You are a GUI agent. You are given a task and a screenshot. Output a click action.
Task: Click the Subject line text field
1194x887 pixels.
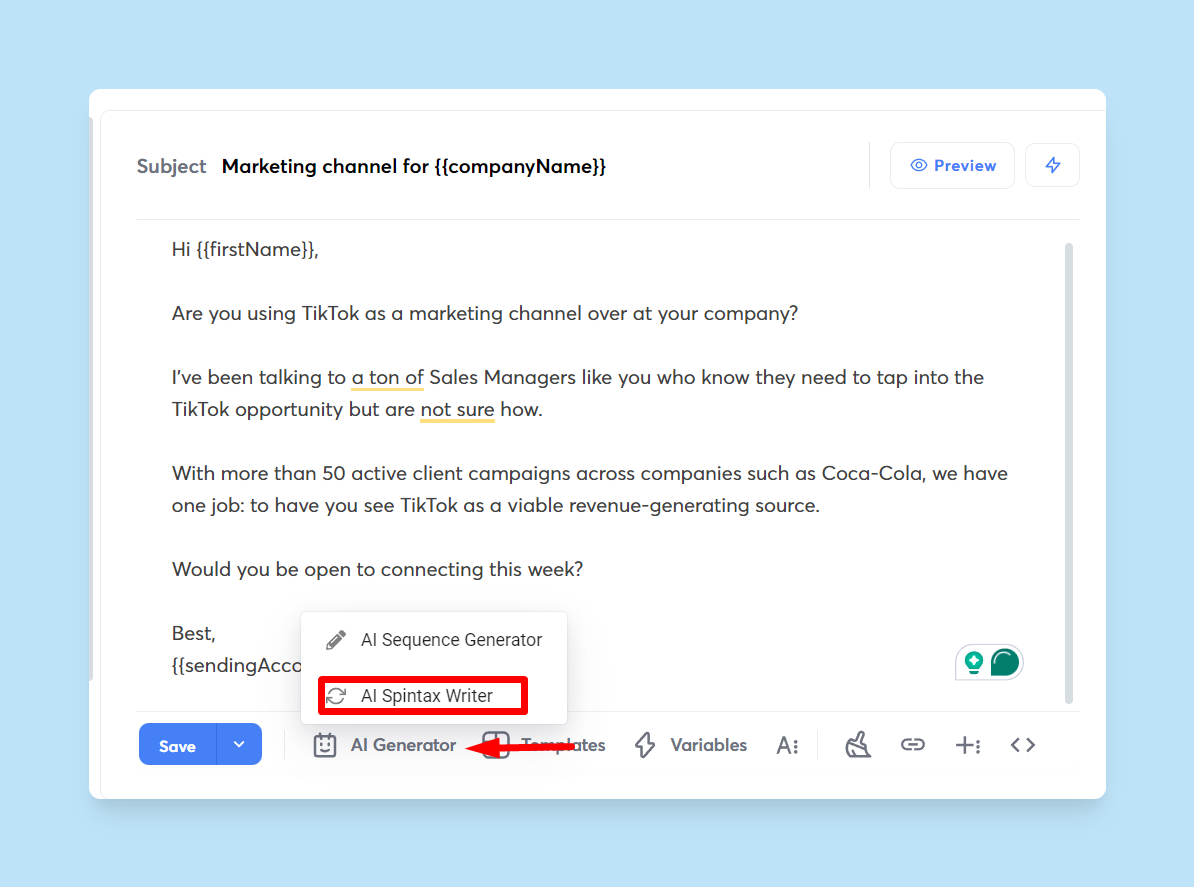(x=415, y=166)
